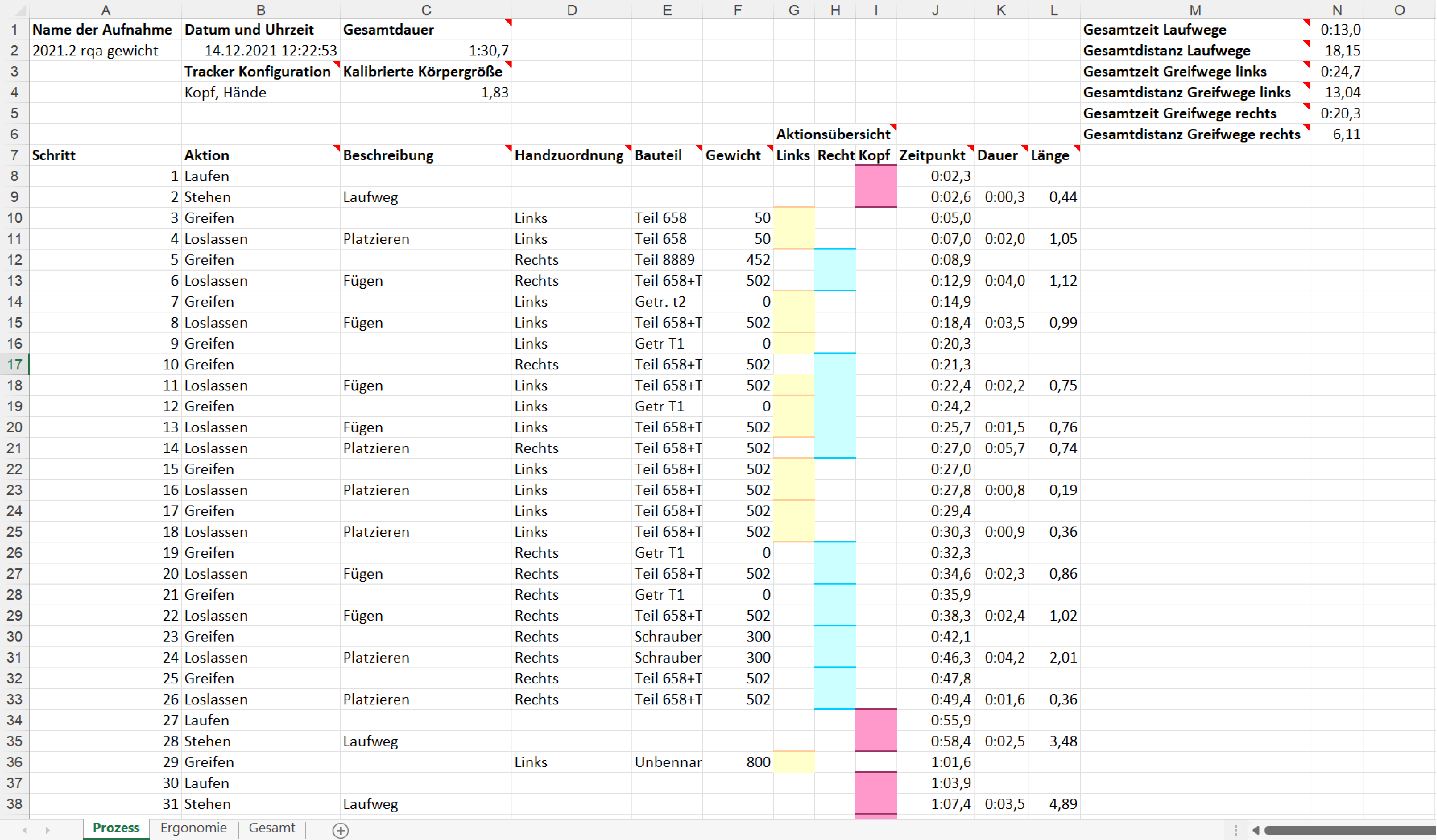Select length value '2,01'
The height and width of the screenshot is (840, 1437).
[1054, 657]
